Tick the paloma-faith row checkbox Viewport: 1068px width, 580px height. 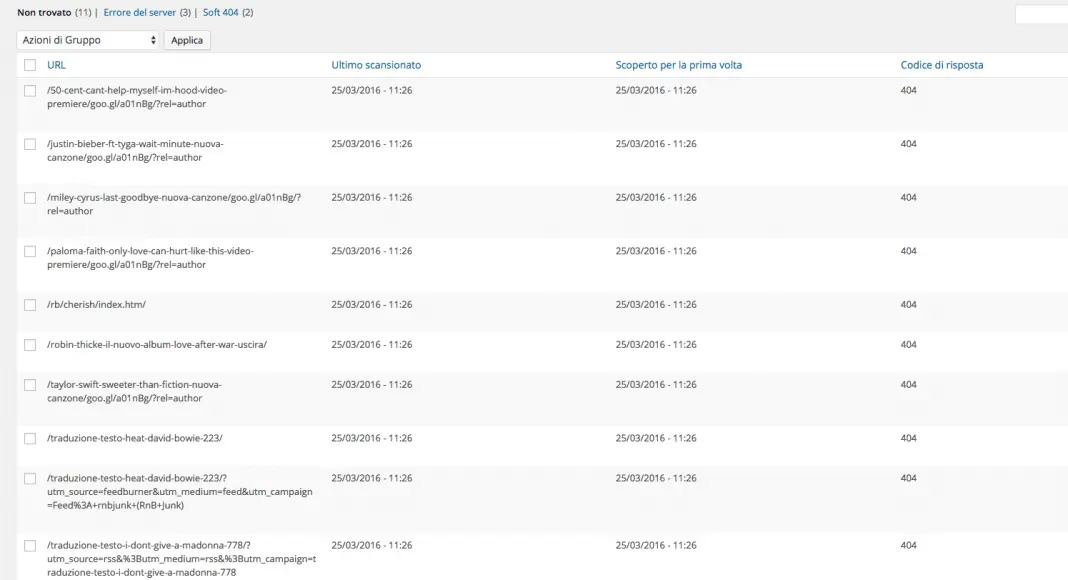30,252
